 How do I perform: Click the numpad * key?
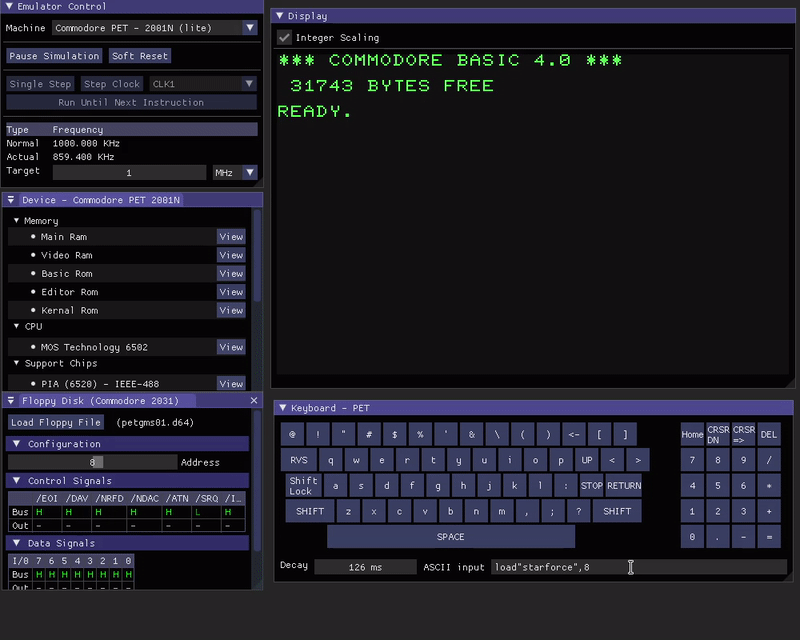(769, 485)
